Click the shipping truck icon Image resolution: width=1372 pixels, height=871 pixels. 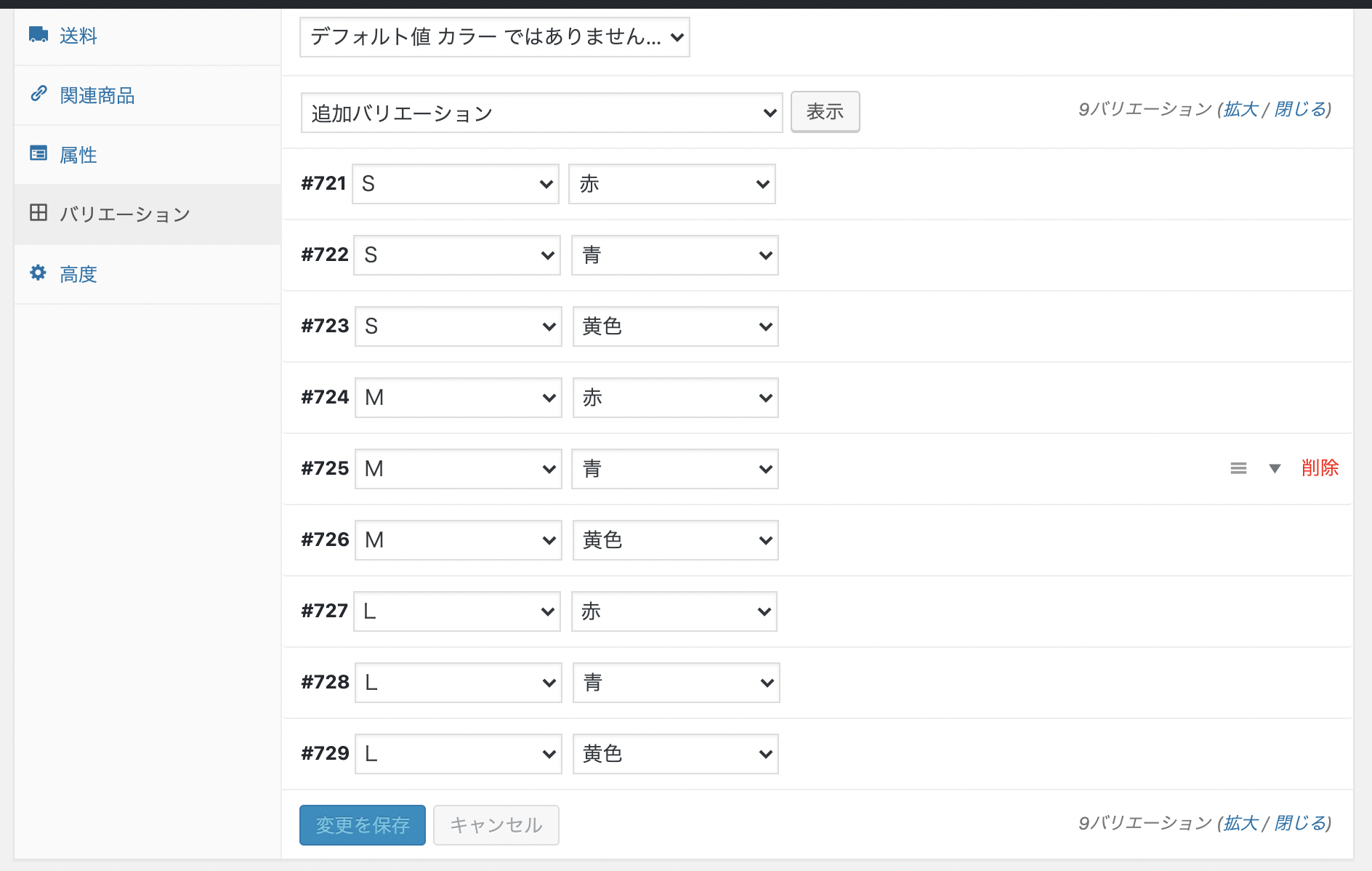pyautogui.click(x=39, y=35)
